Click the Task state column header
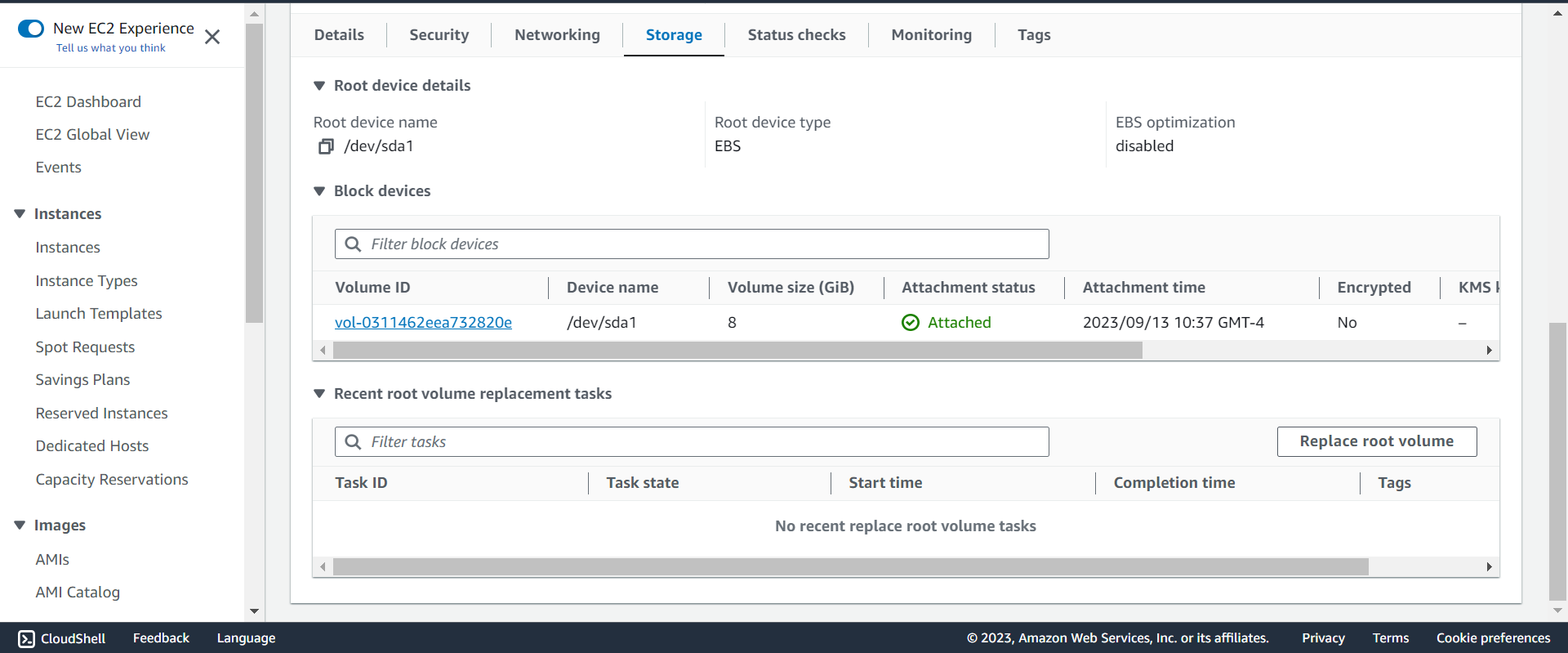The image size is (1568, 653). tap(643, 483)
